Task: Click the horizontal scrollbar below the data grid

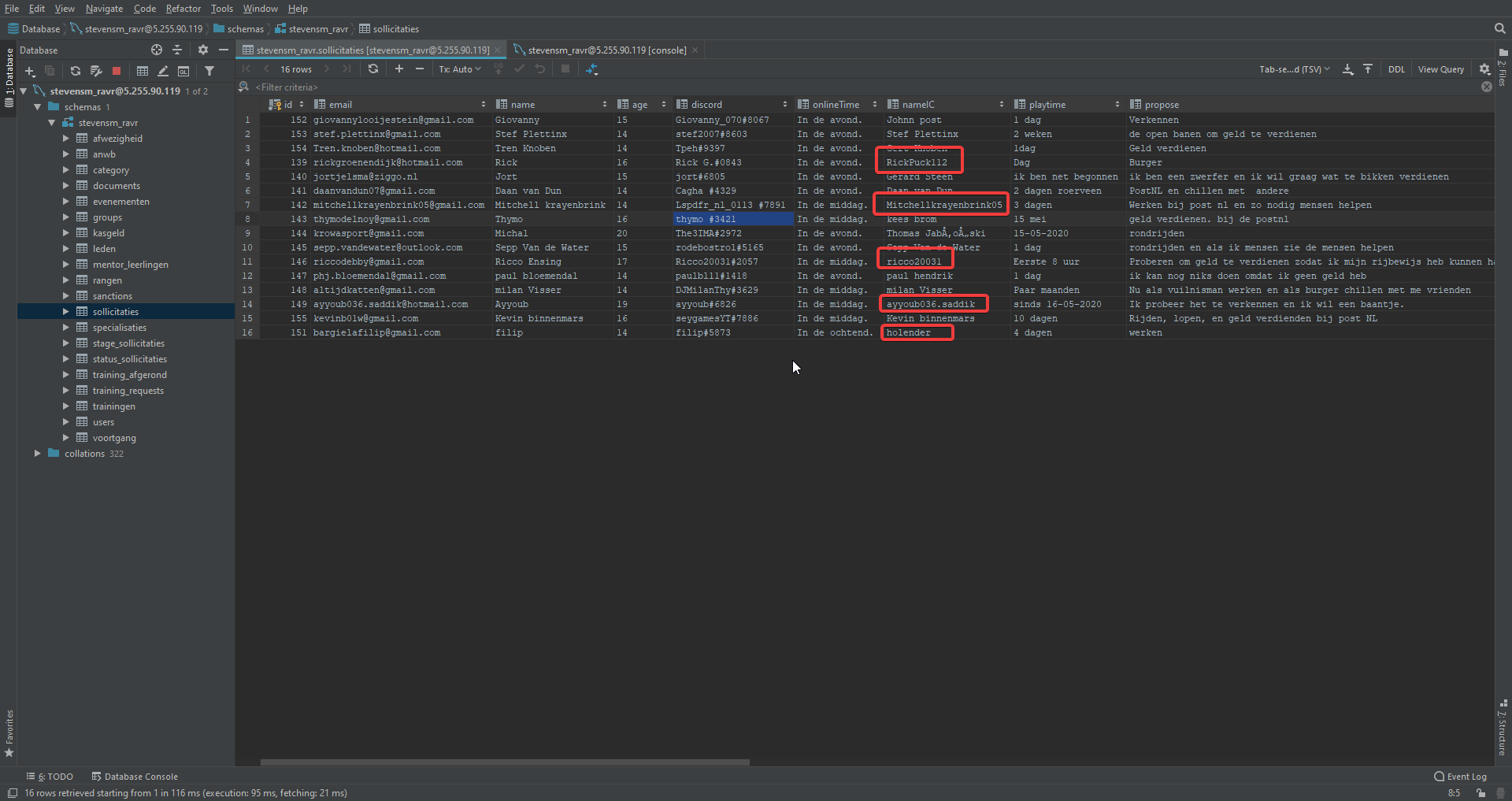Action: tap(505, 762)
